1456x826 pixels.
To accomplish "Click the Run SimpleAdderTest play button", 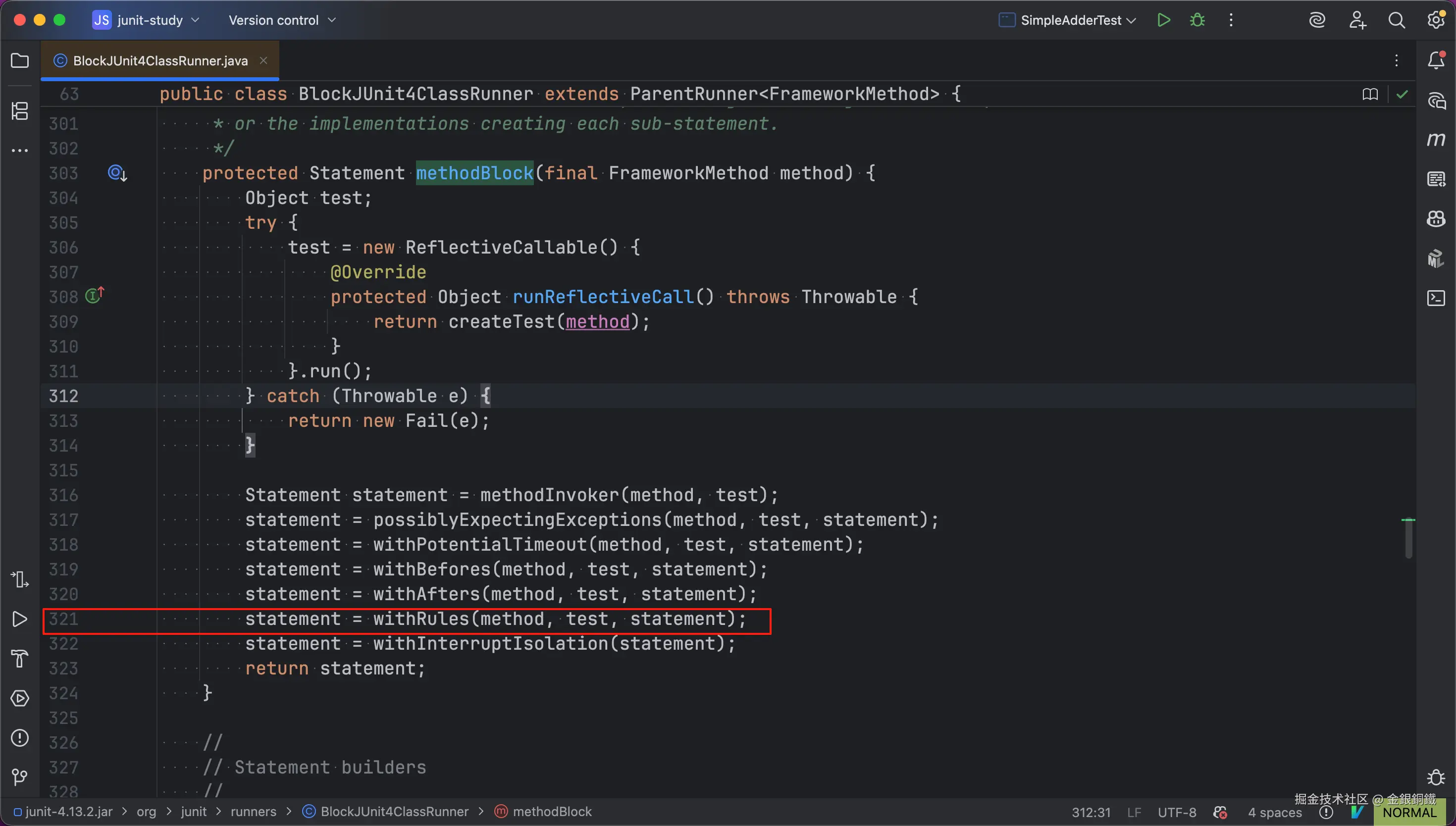I will (x=1163, y=20).
